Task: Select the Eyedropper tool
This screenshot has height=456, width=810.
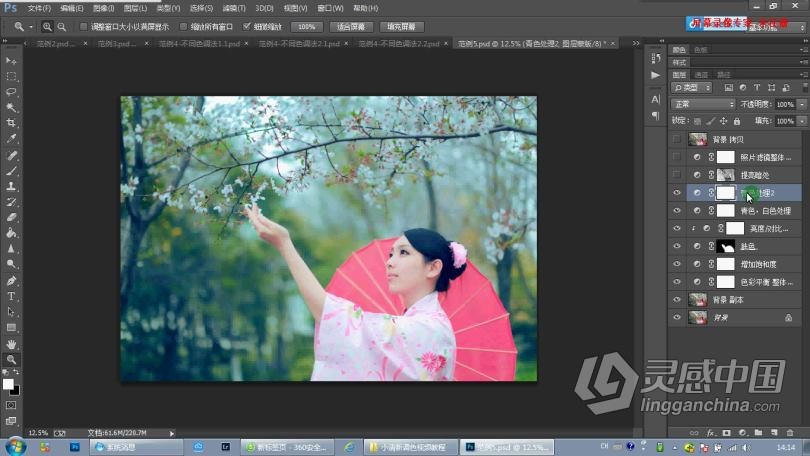Action: [x=11, y=138]
